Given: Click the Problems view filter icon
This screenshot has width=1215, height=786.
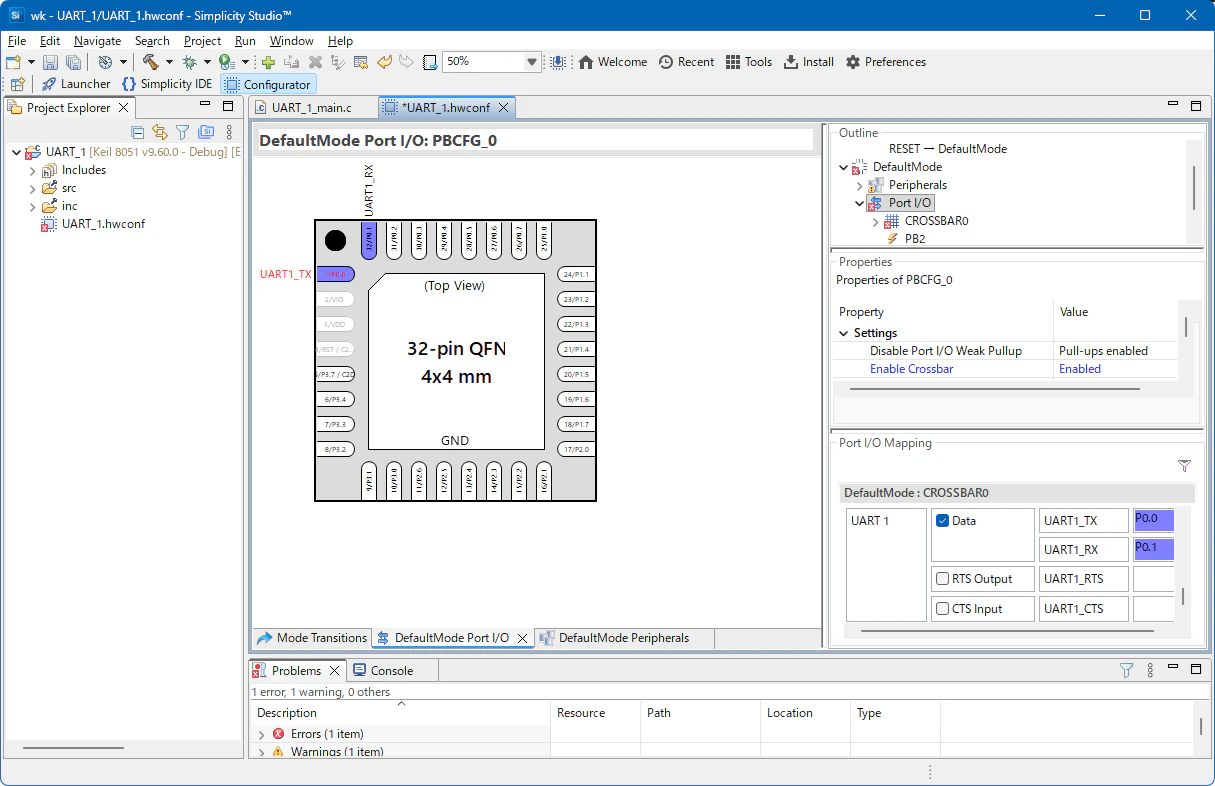Looking at the screenshot, I should [x=1126, y=670].
